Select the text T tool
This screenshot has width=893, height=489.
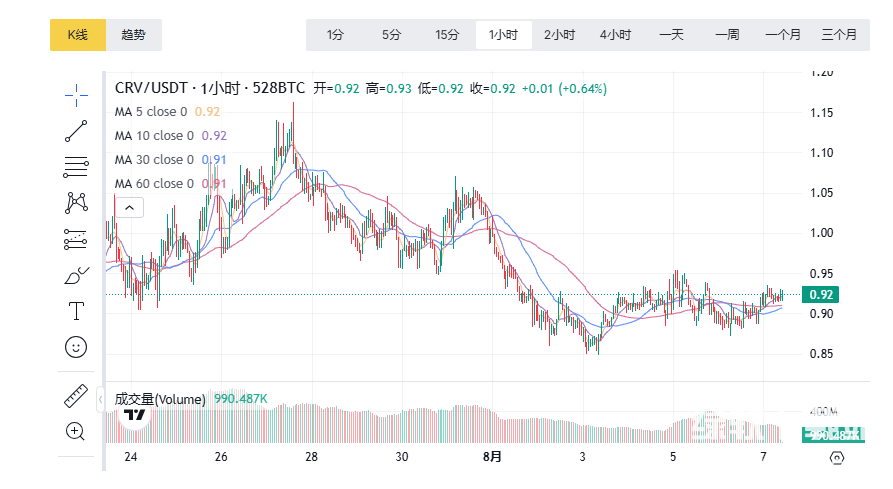(76, 311)
